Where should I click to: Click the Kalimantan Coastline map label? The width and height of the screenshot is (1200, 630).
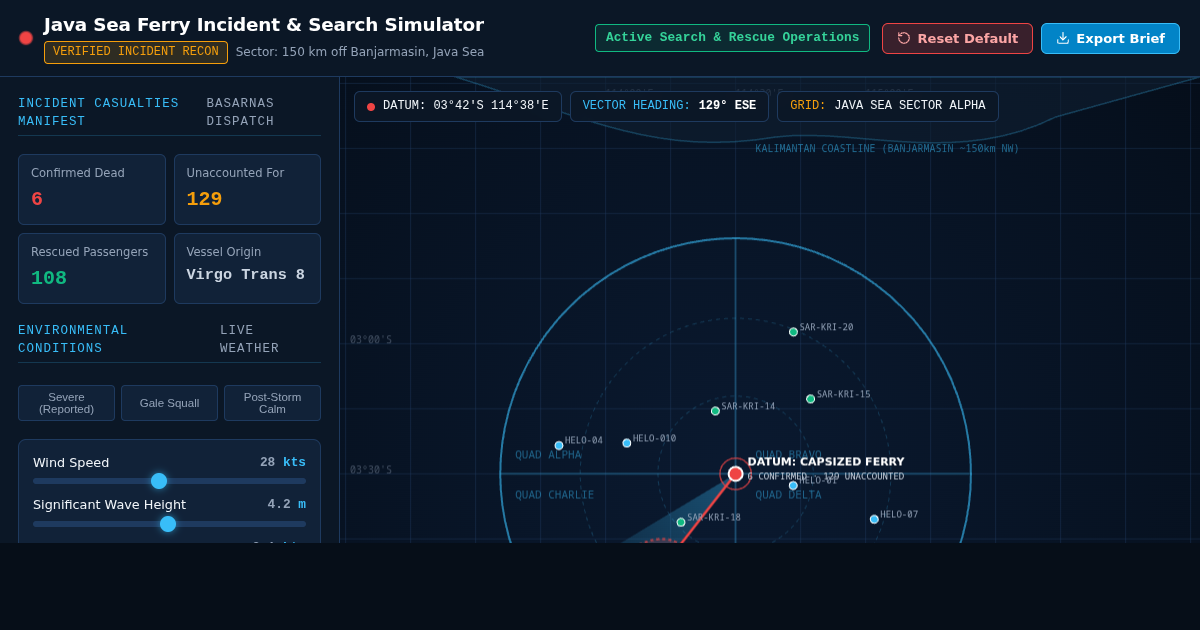(x=887, y=149)
